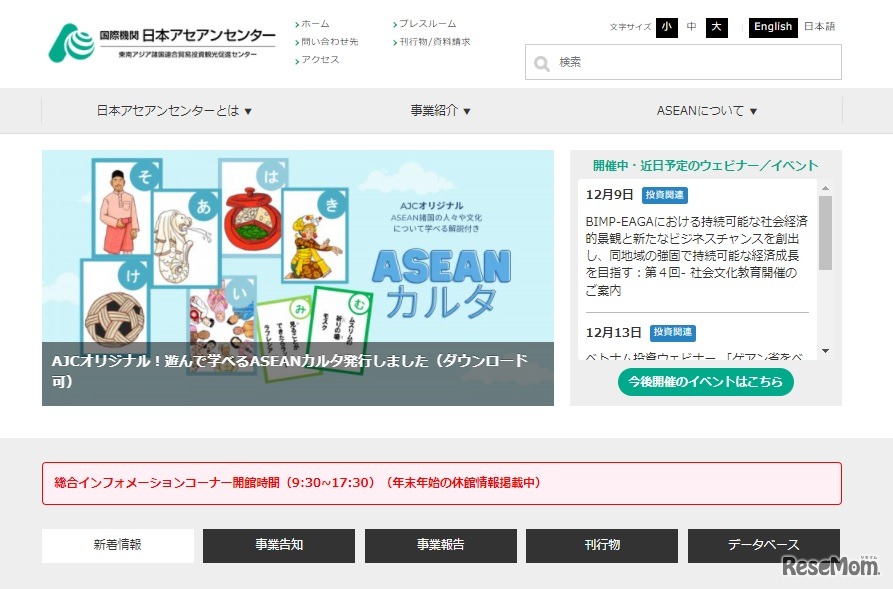Expand the ASEANについて dropdown menu
Image resolution: width=893 pixels, height=589 pixels.
[x=707, y=111]
